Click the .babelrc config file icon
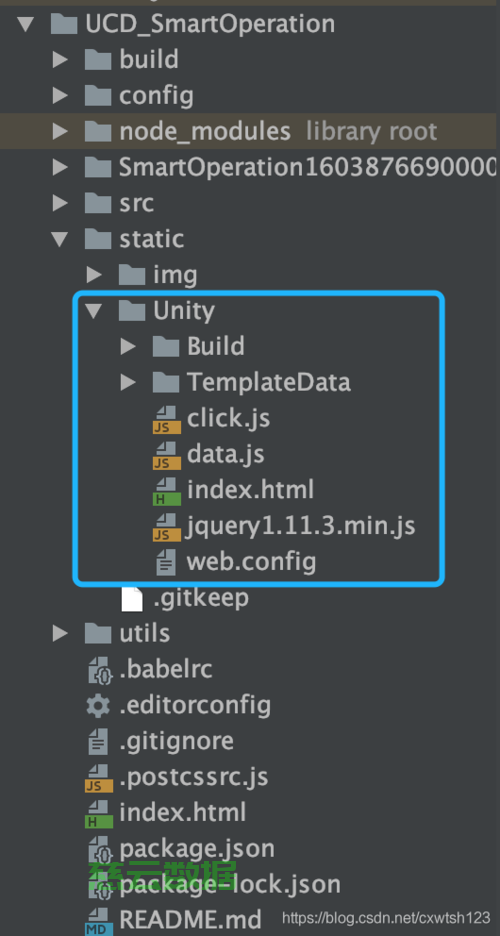The height and width of the screenshot is (936, 500). 98,670
